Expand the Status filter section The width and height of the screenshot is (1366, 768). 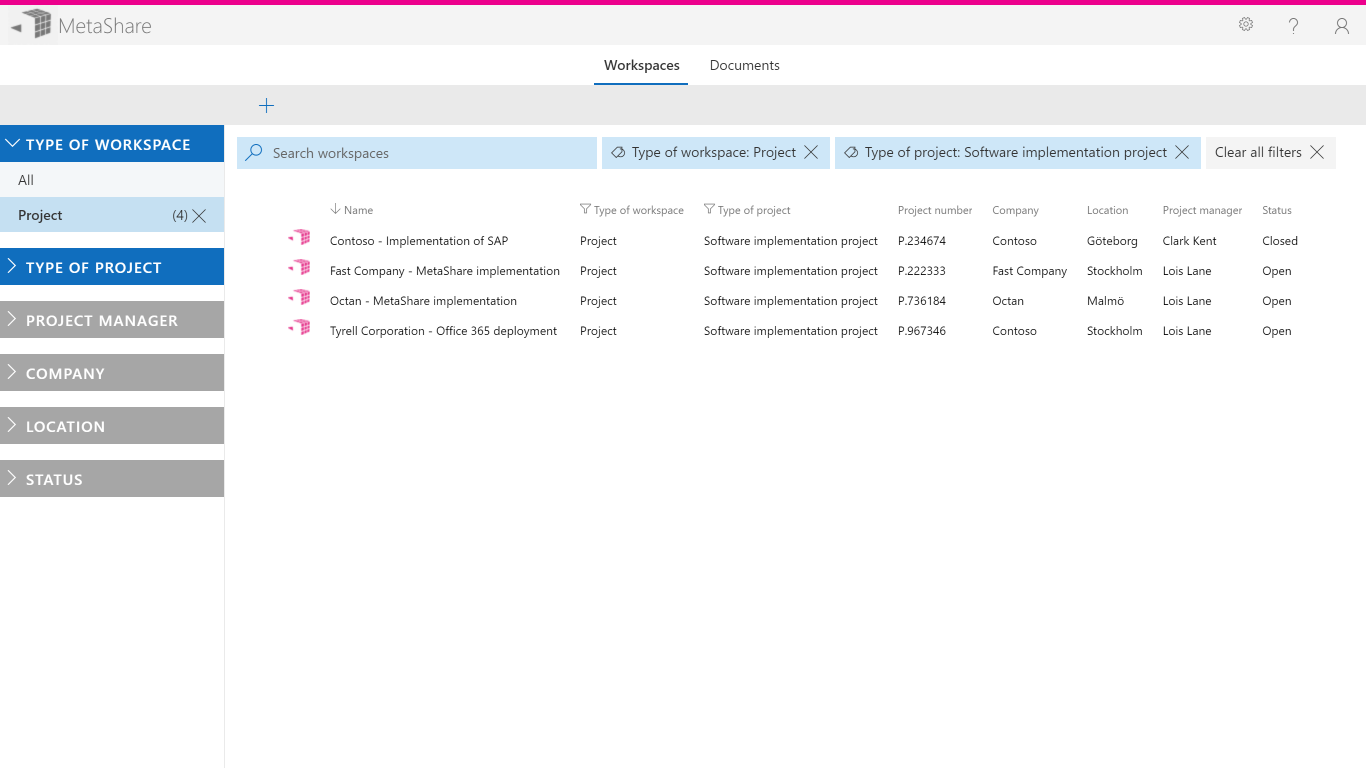(x=112, y=479)
